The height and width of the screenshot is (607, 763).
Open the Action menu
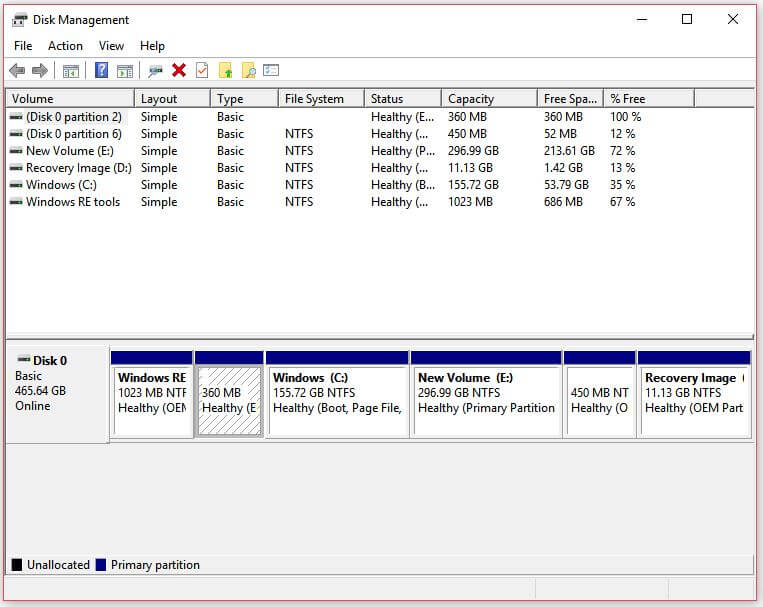pyautogui.click(x=65, y=46)
